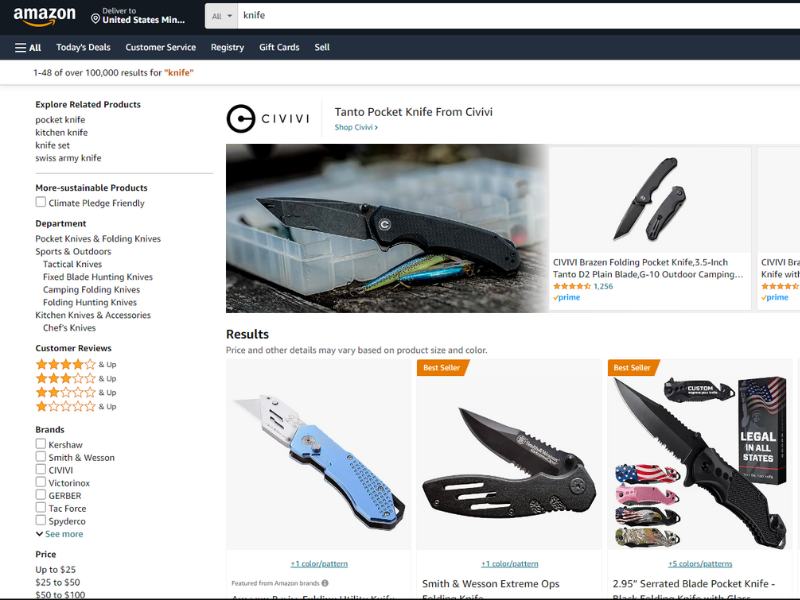The image size is (800, 600).
Task: Select the 4 stars & Up rating filter
Action: 76,364
